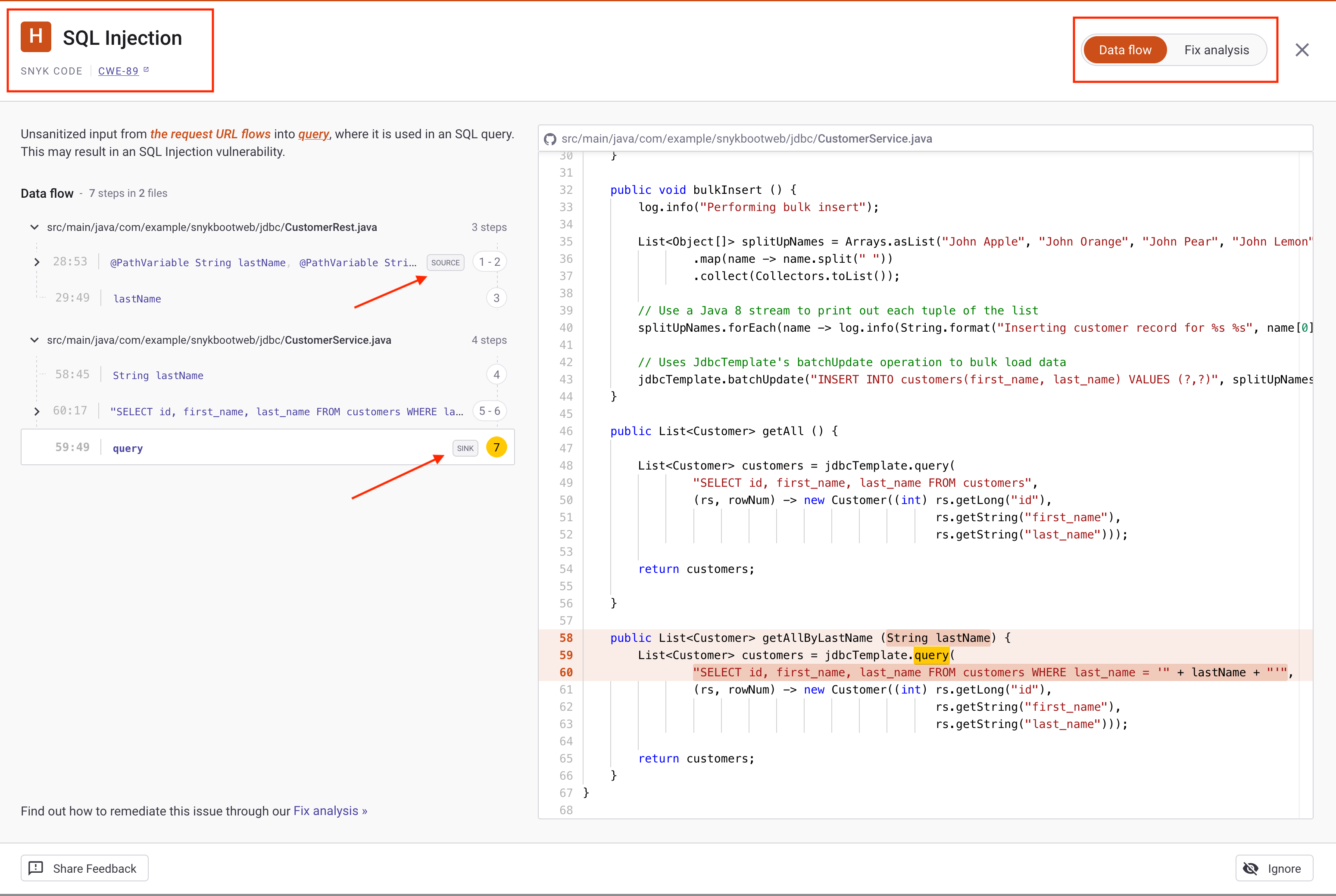Select the 58:45 String lastName step
The width and height of the screenshot is (1336, 896).
[x=268, y=375]
